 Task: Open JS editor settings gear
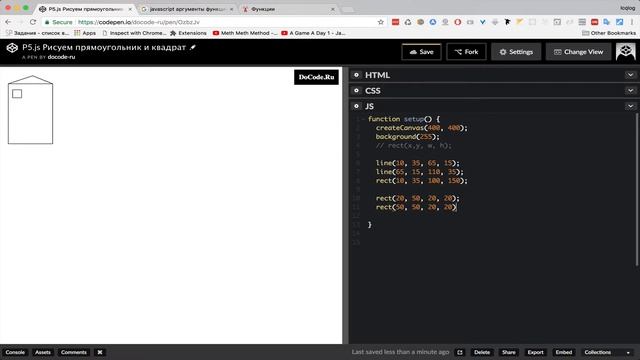[x=356, y=106]
